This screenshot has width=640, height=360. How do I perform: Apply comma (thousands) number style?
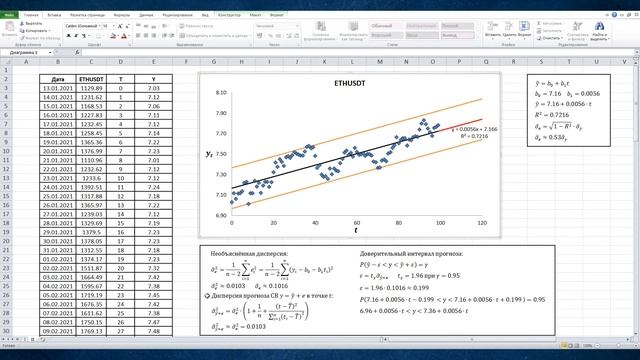click(278, 36)
